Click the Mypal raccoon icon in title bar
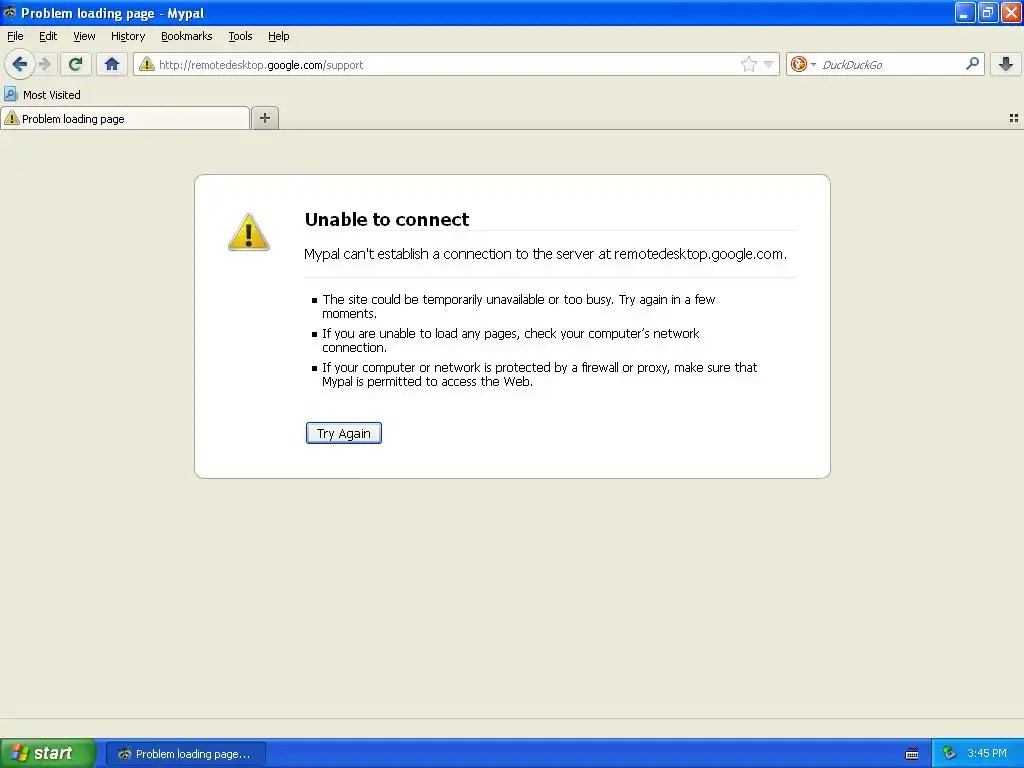The height and width of the screenshot is (768, 1024). (10, 12)
